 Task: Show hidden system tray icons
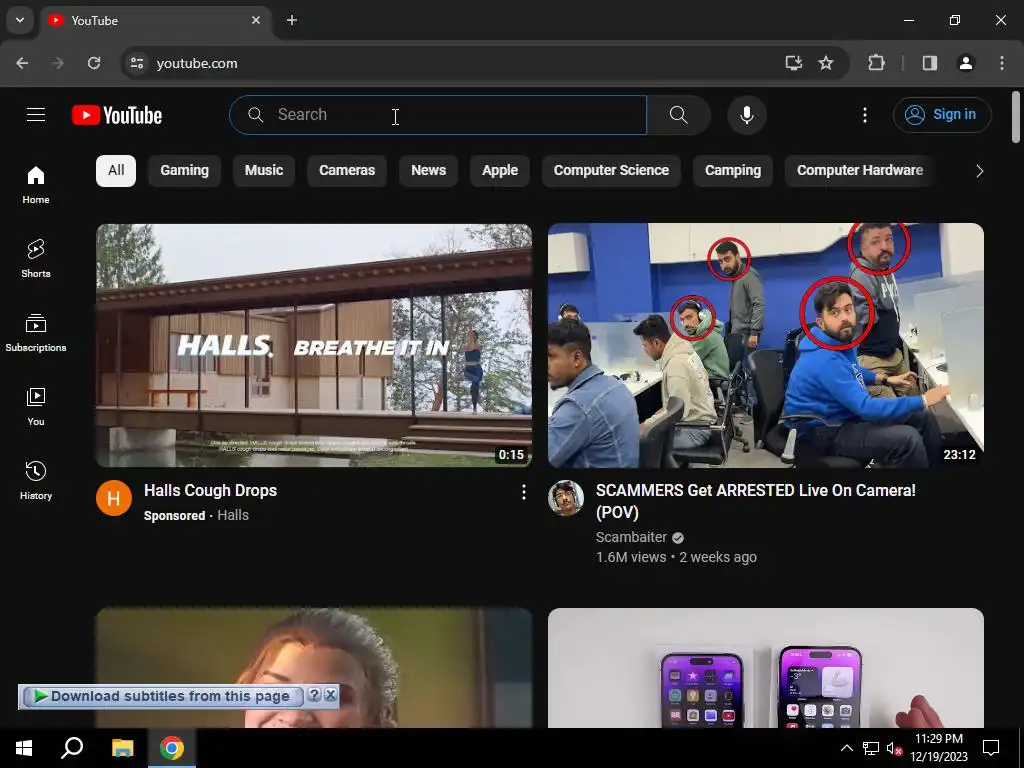point(846,748)
